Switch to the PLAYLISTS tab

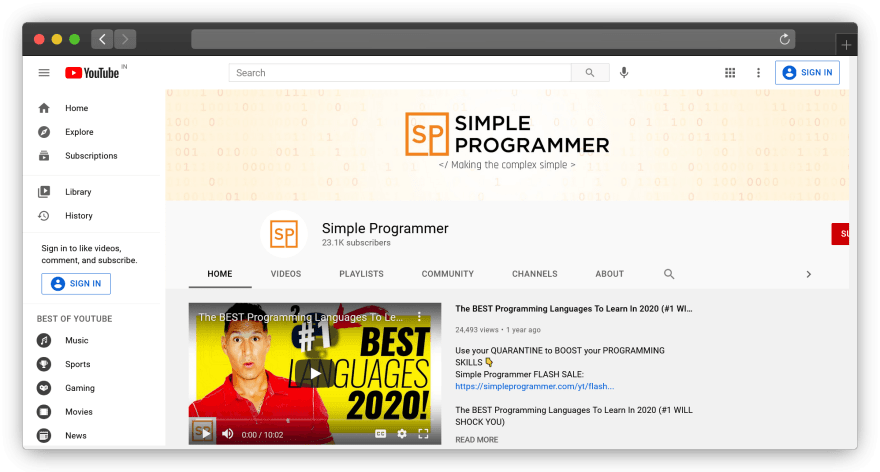(x=361, y=274)
